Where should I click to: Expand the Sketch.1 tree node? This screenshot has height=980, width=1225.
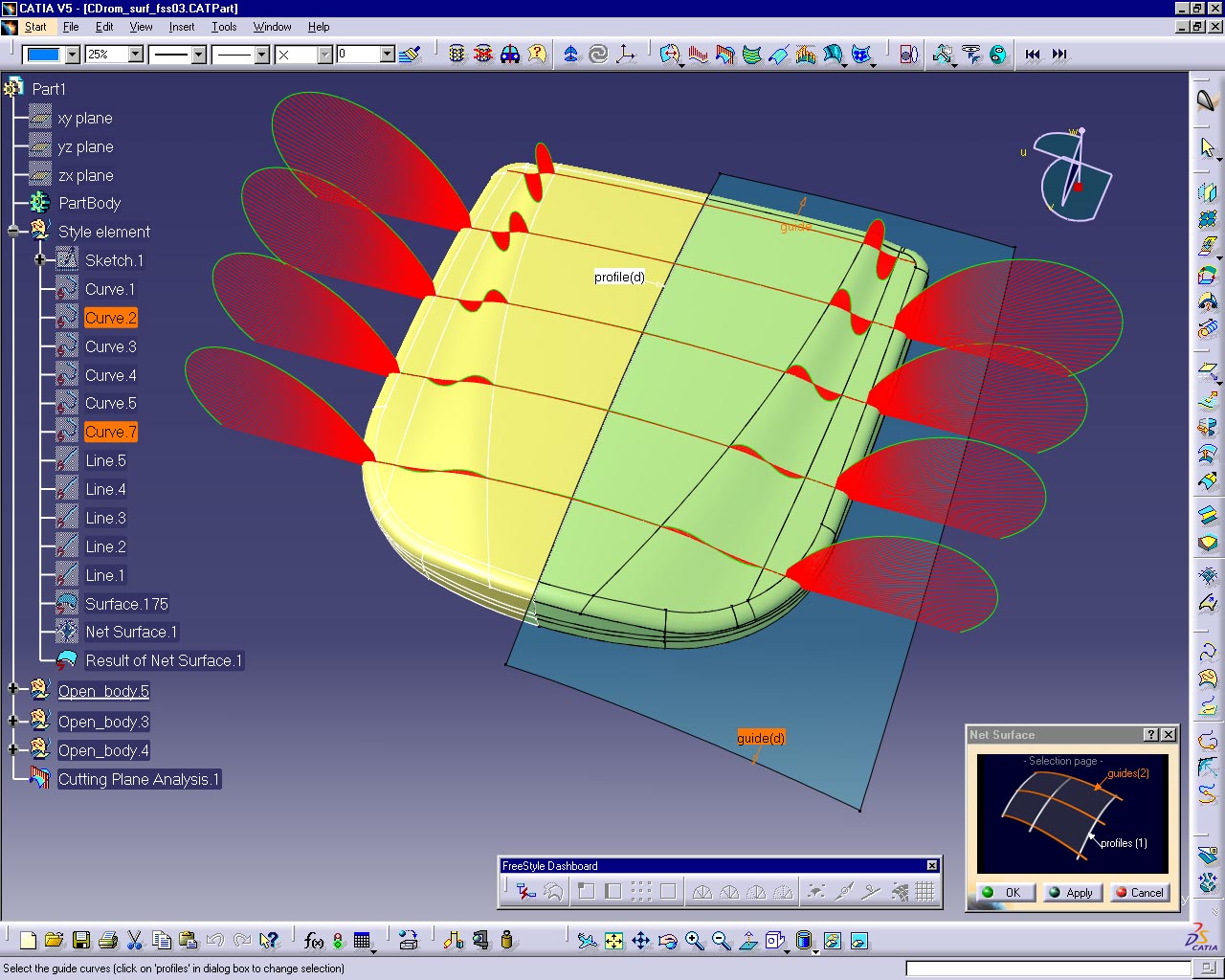tap(40, 260)
